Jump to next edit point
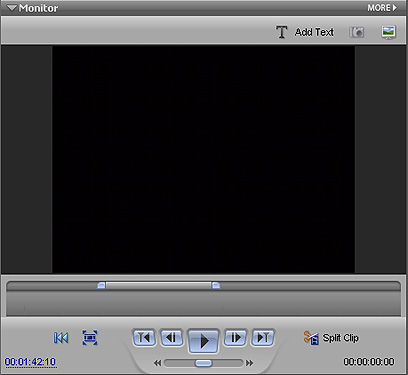This screenshot has width=408, height=375. pyautogui.click(x=263, y=338)
